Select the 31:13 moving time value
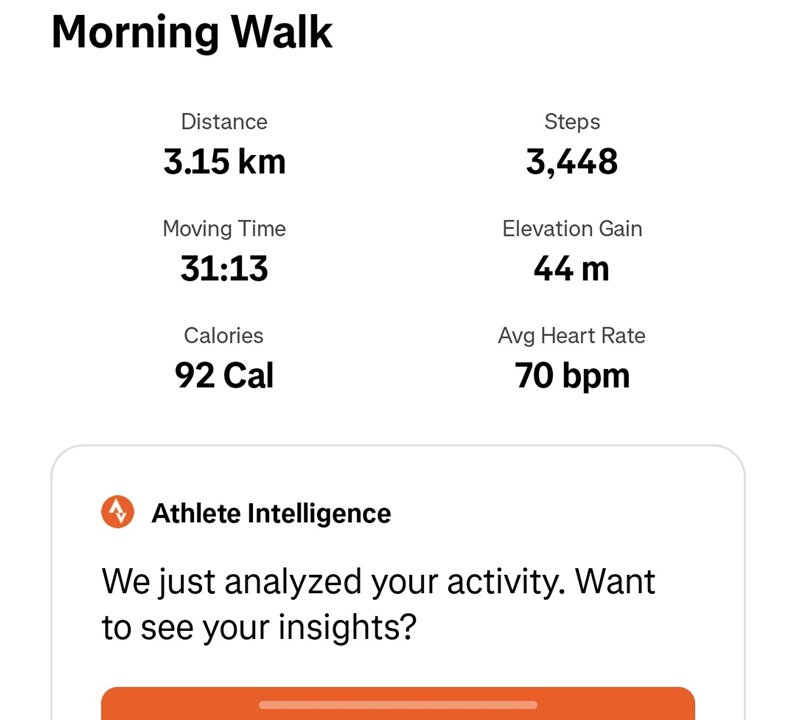This screenshot has height=720, width=796. coord(224,268)
